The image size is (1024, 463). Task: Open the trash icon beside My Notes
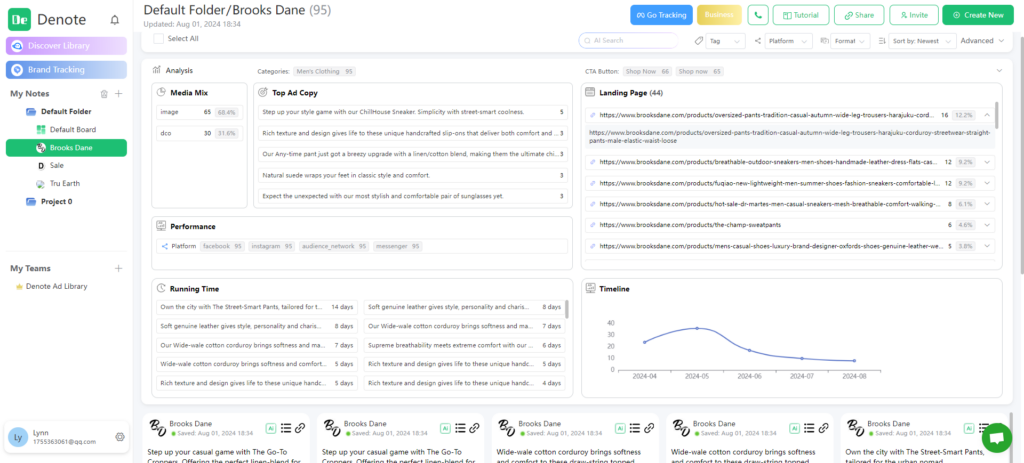104,94
